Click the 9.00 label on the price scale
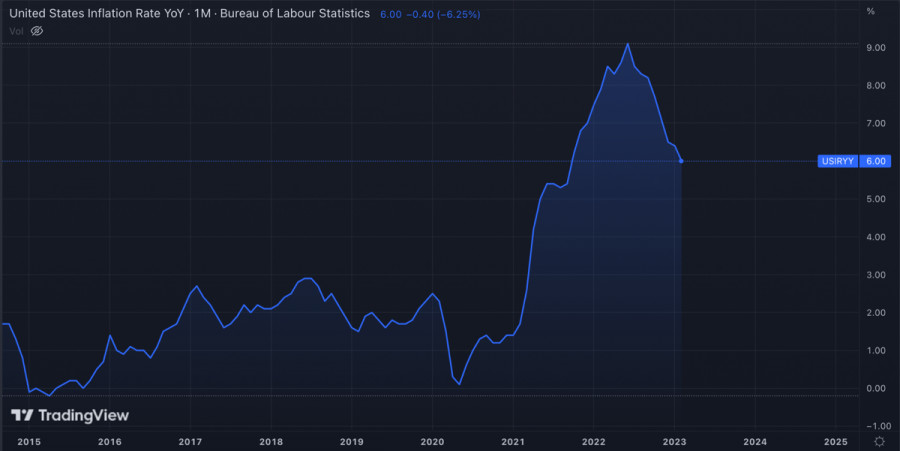The image size is (900, 451). click(876, 48)
